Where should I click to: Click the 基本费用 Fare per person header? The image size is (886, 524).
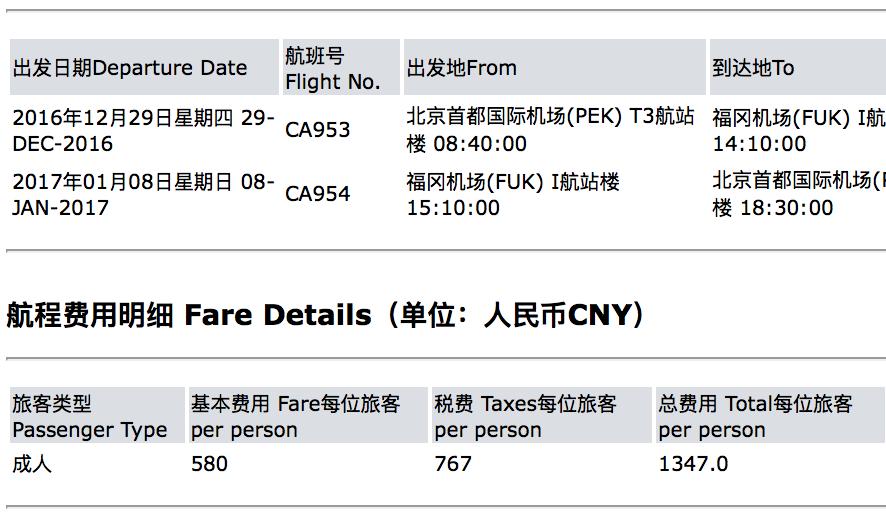pos(295,417)
